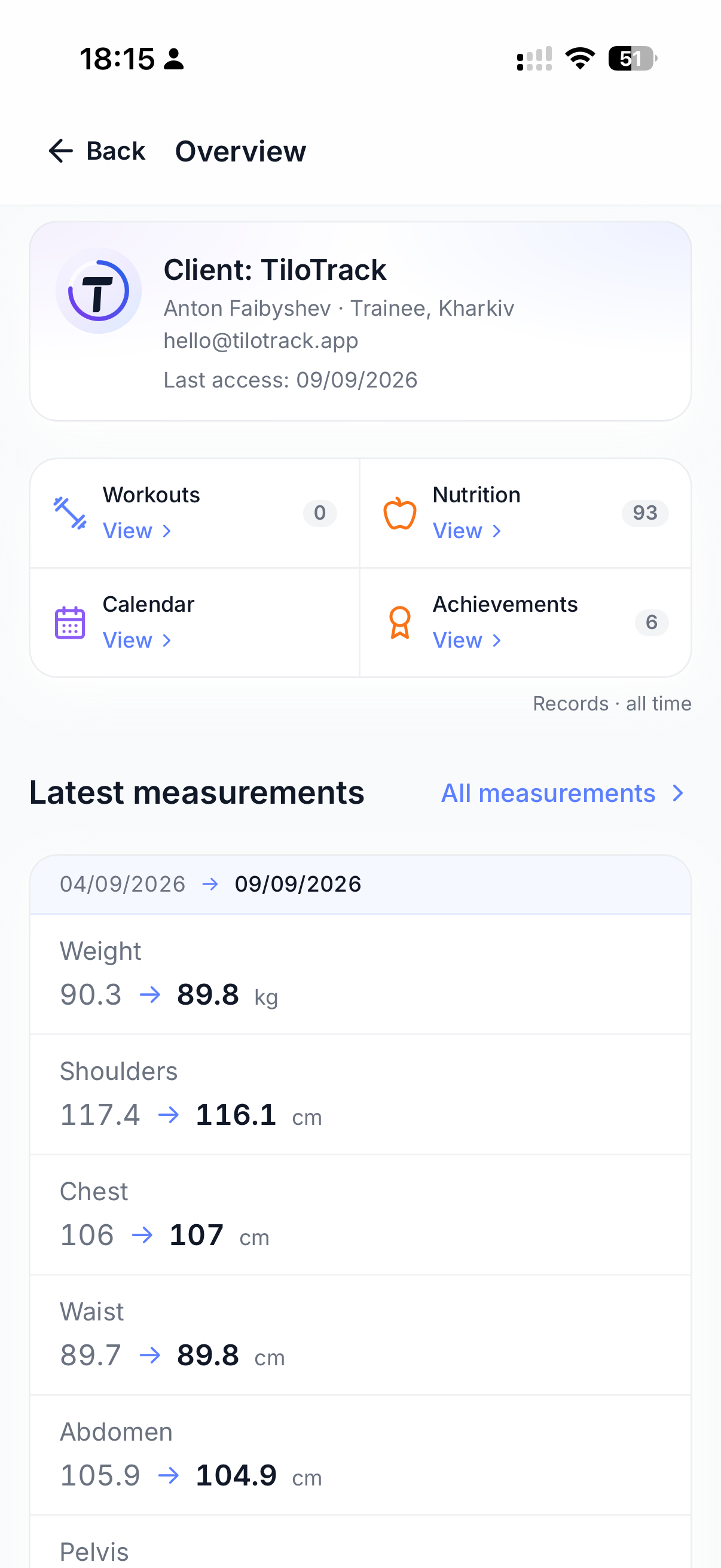The width and height of the screenshot is (721, 1568).
Task: Tap the Achievements count badge 6
Action: [652, 623]
